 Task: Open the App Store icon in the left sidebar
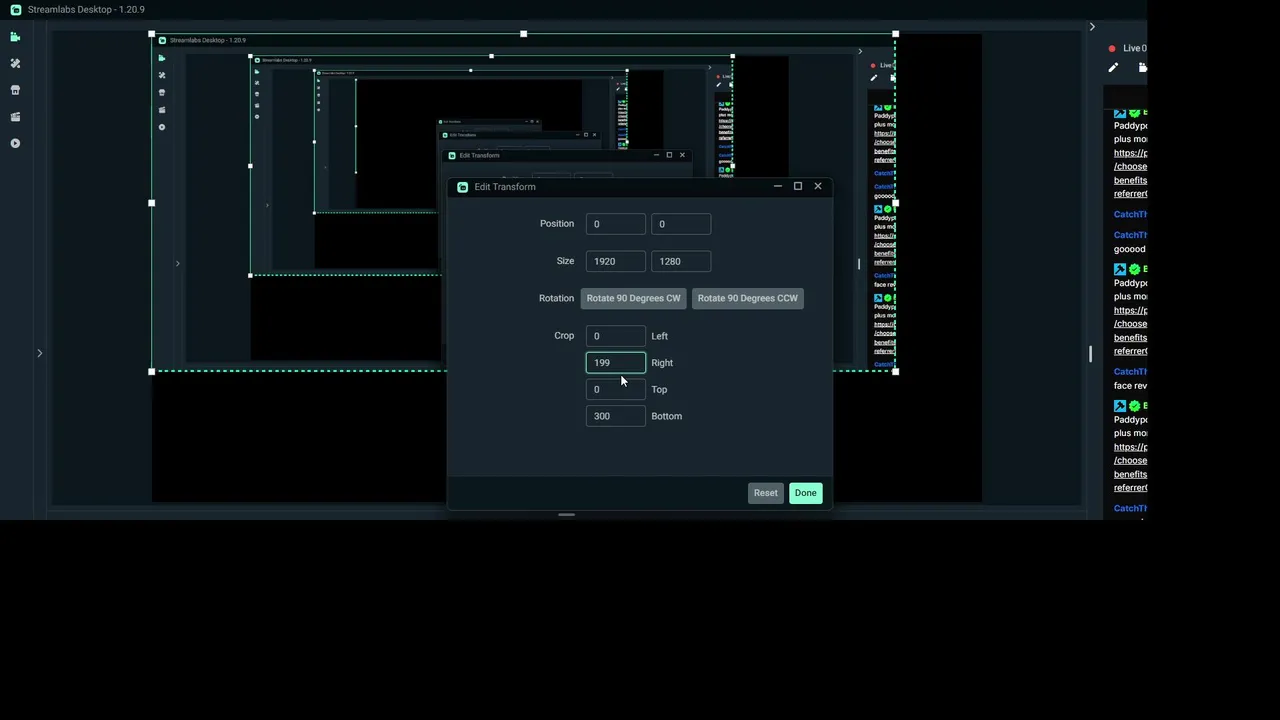[15, 90]
